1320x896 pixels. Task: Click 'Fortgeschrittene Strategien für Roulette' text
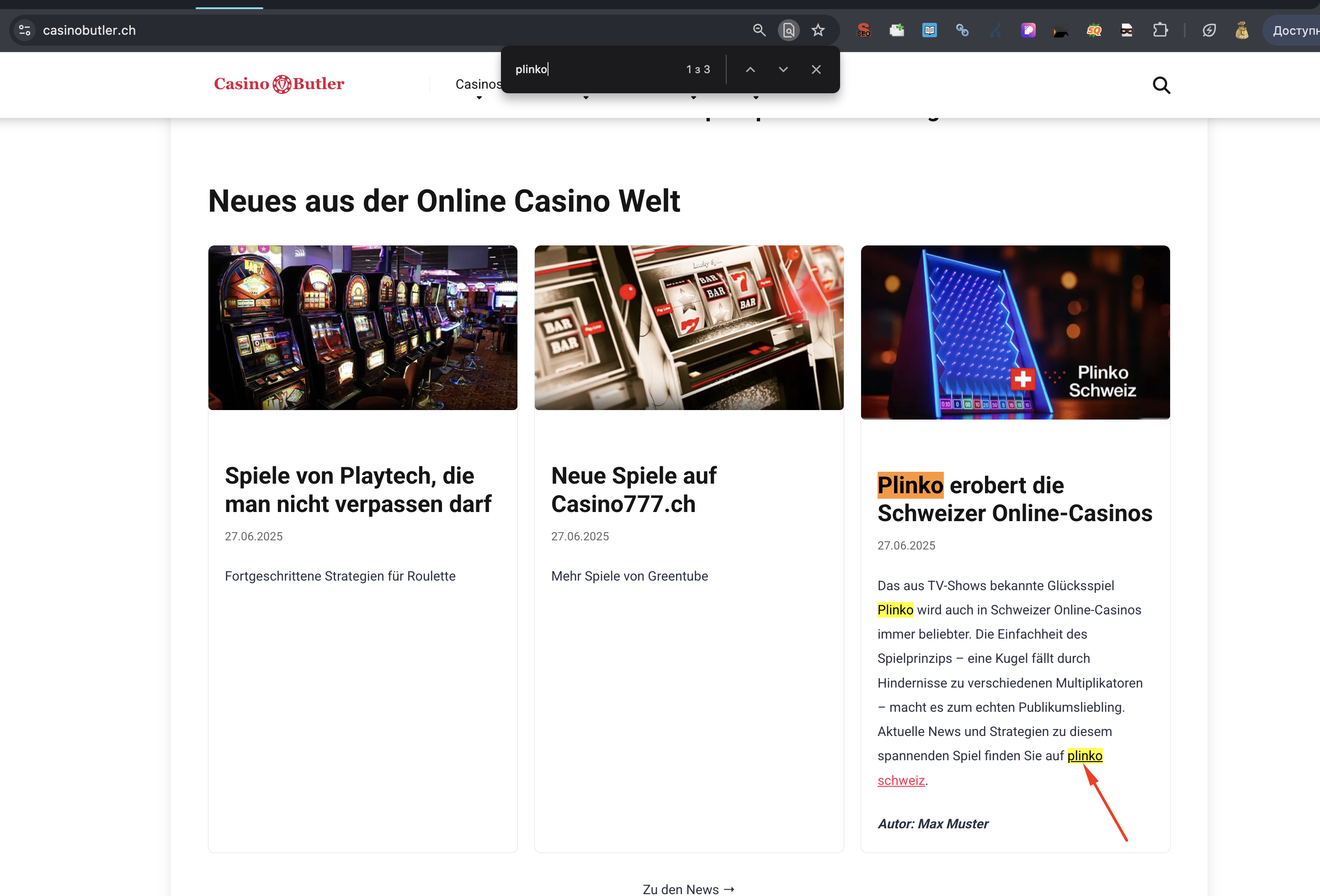(x=340, y=576)
